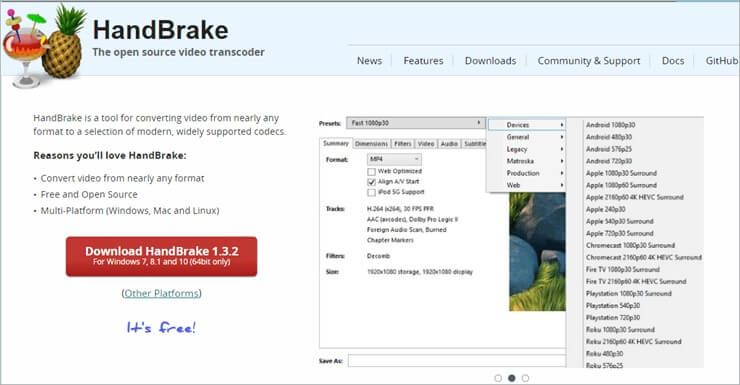Open the Presets Fast 1080p30 dropdown
Image resolution: width=740 pixels, height=385 pixels.
[x=416, y=123]
